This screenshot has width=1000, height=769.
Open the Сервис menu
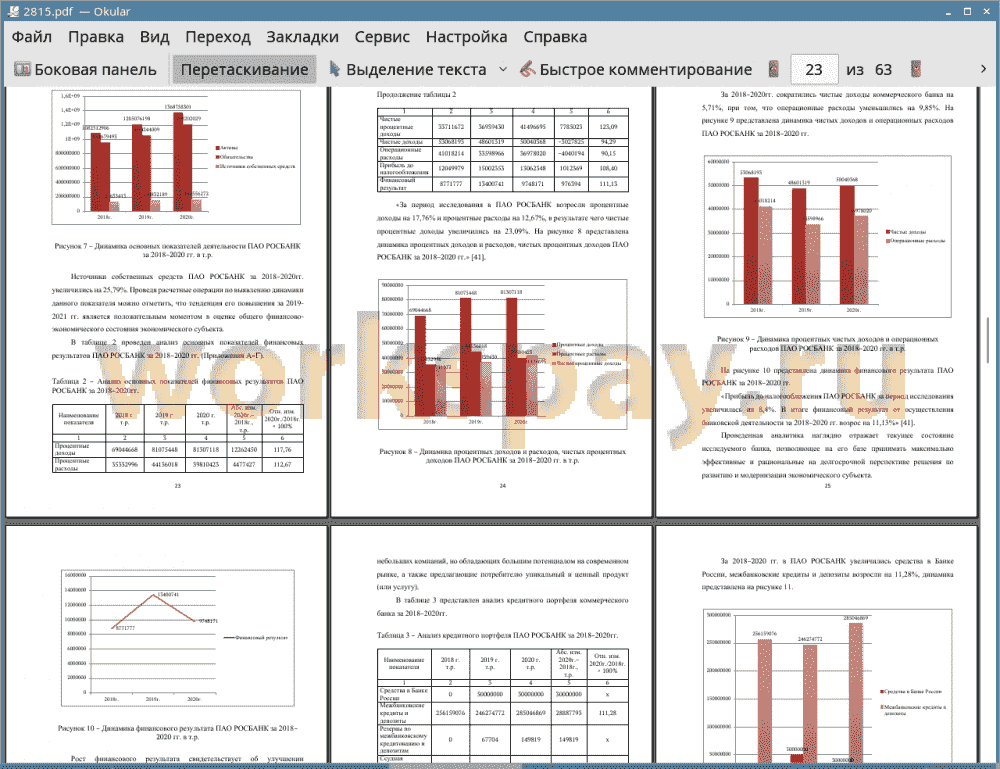coord(382,37)
